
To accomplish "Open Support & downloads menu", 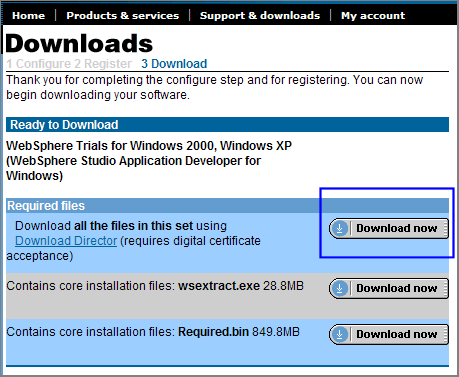I will click(x=260, y=15).
